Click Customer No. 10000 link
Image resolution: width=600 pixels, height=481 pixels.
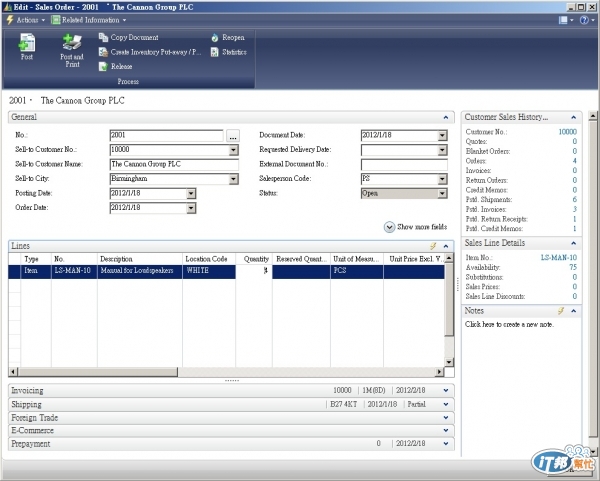567,132
